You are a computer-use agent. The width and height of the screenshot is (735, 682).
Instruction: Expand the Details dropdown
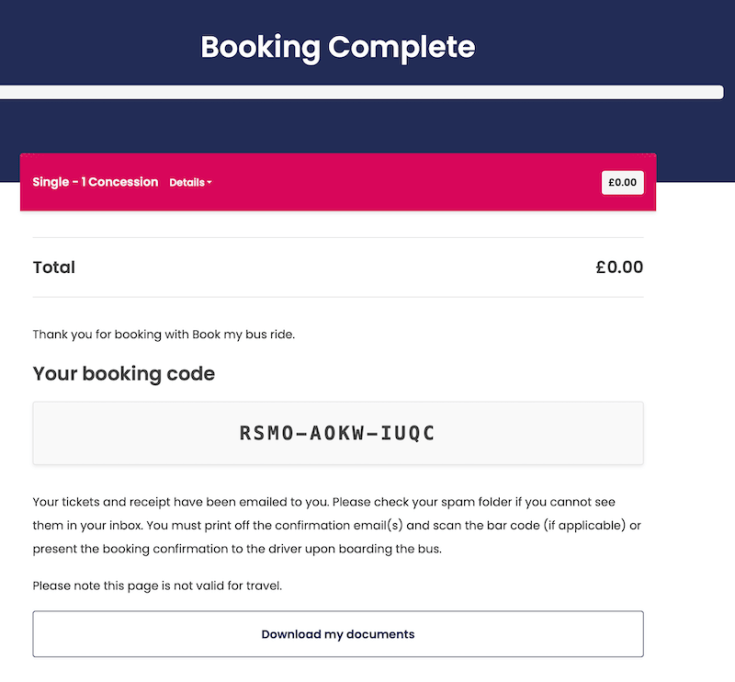coord(188,183)
